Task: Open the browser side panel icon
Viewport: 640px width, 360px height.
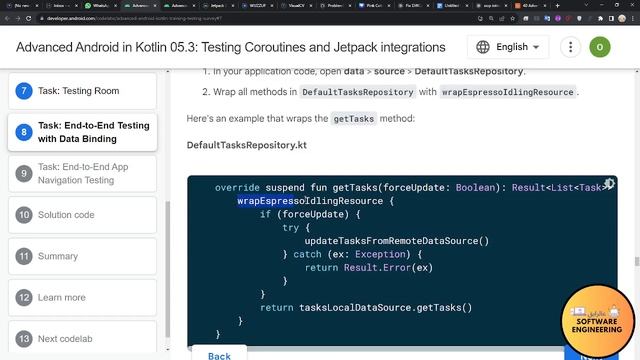Action: [x=611, y=18]
